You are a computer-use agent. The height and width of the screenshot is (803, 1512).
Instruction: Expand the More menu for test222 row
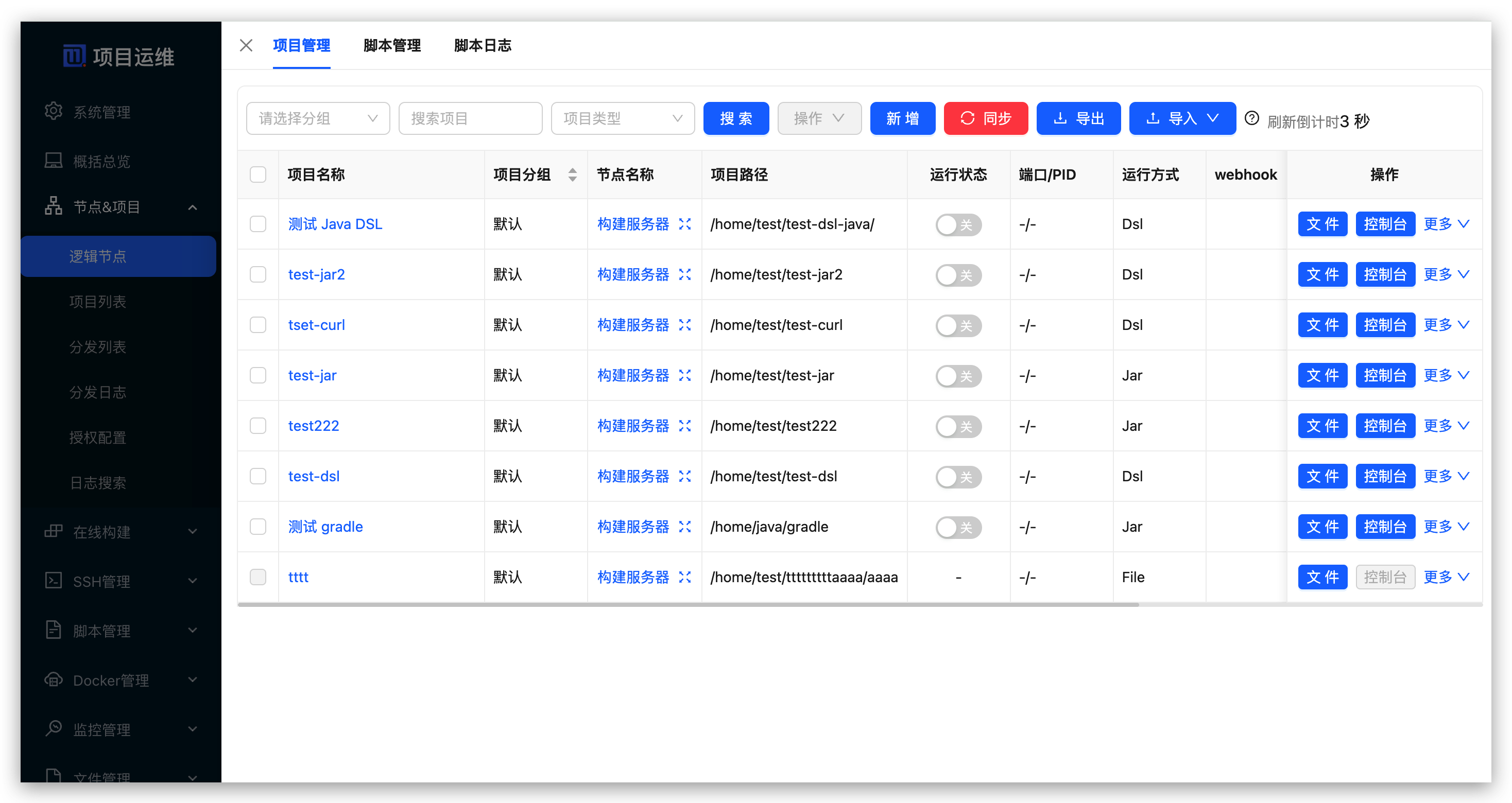tap(1446, 426)
